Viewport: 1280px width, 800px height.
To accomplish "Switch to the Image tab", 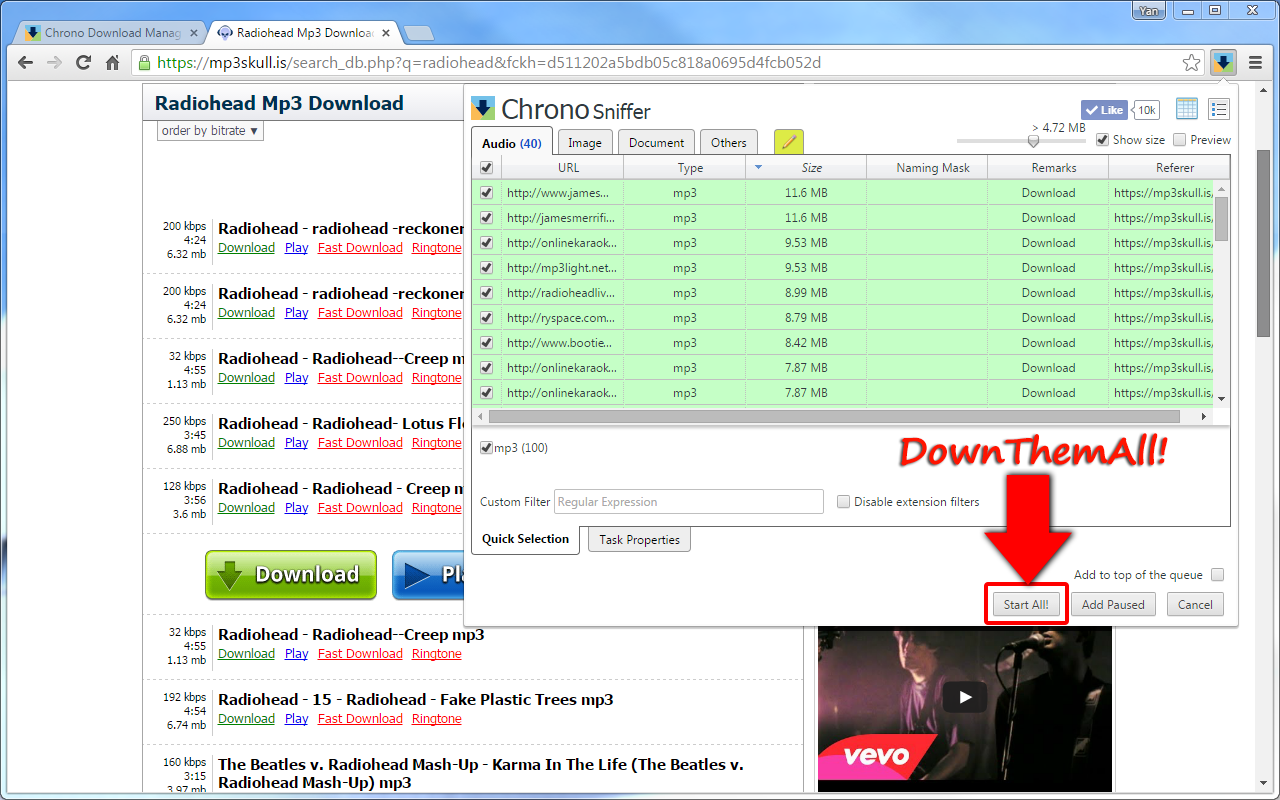I will tap(585, 143).
